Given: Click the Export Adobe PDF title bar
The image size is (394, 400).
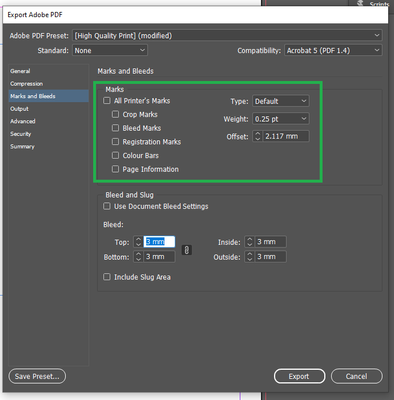Looking at the screenshot, I should click(x=195, y=15).
